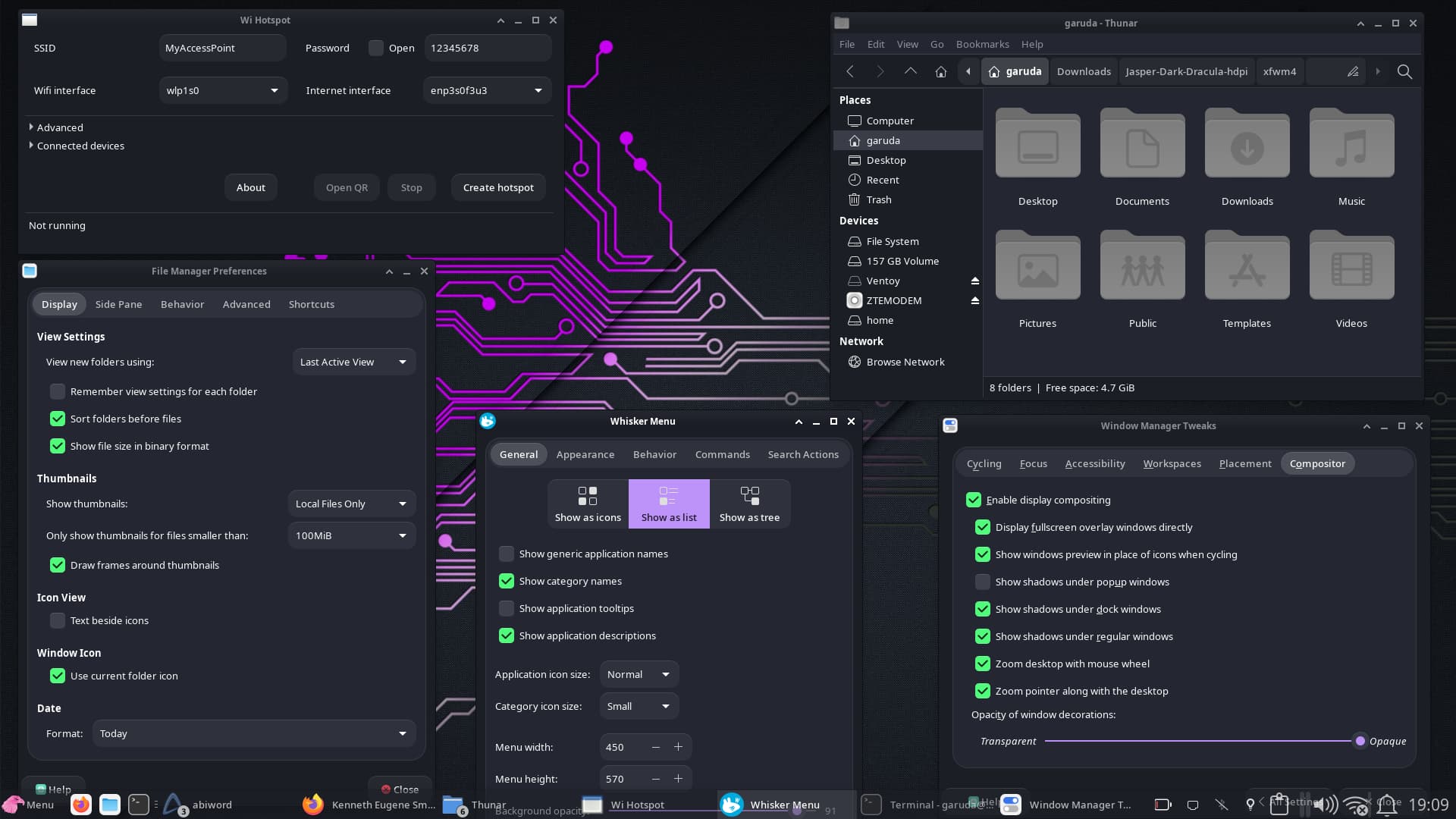1456x819 pixels.
Task: Click Open QR button
Action: point(347,187)
